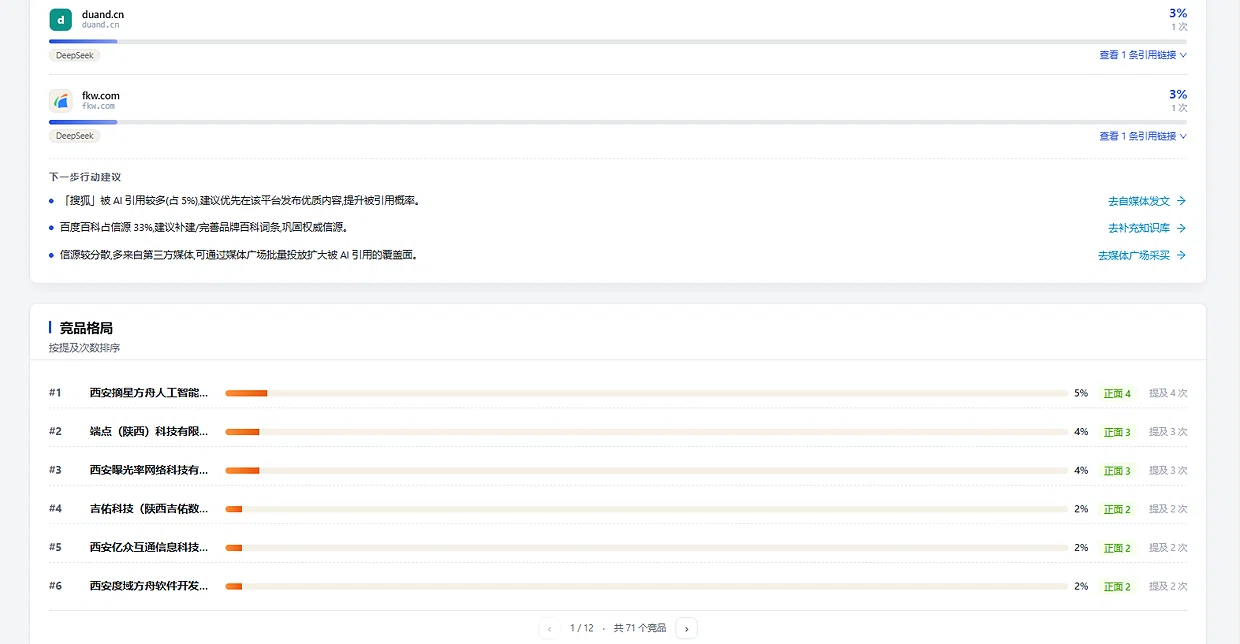Click the 下一步行动建议 heading
The image size is (1240, 644).
tap(85, 177)
